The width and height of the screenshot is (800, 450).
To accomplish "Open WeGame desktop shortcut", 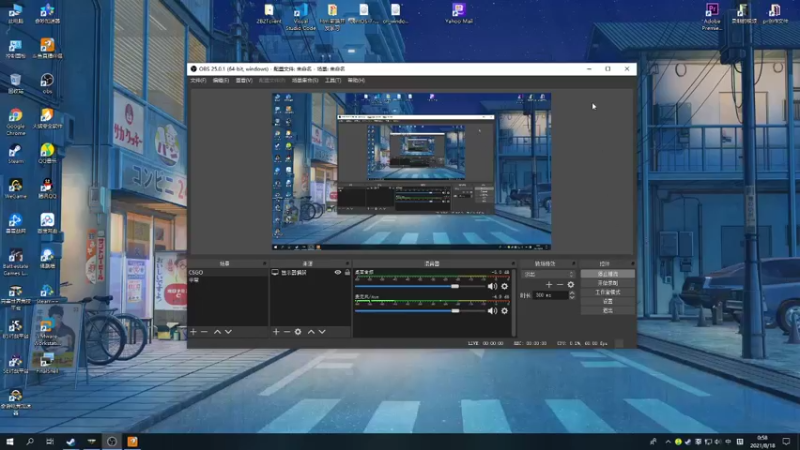I will 15,189.
